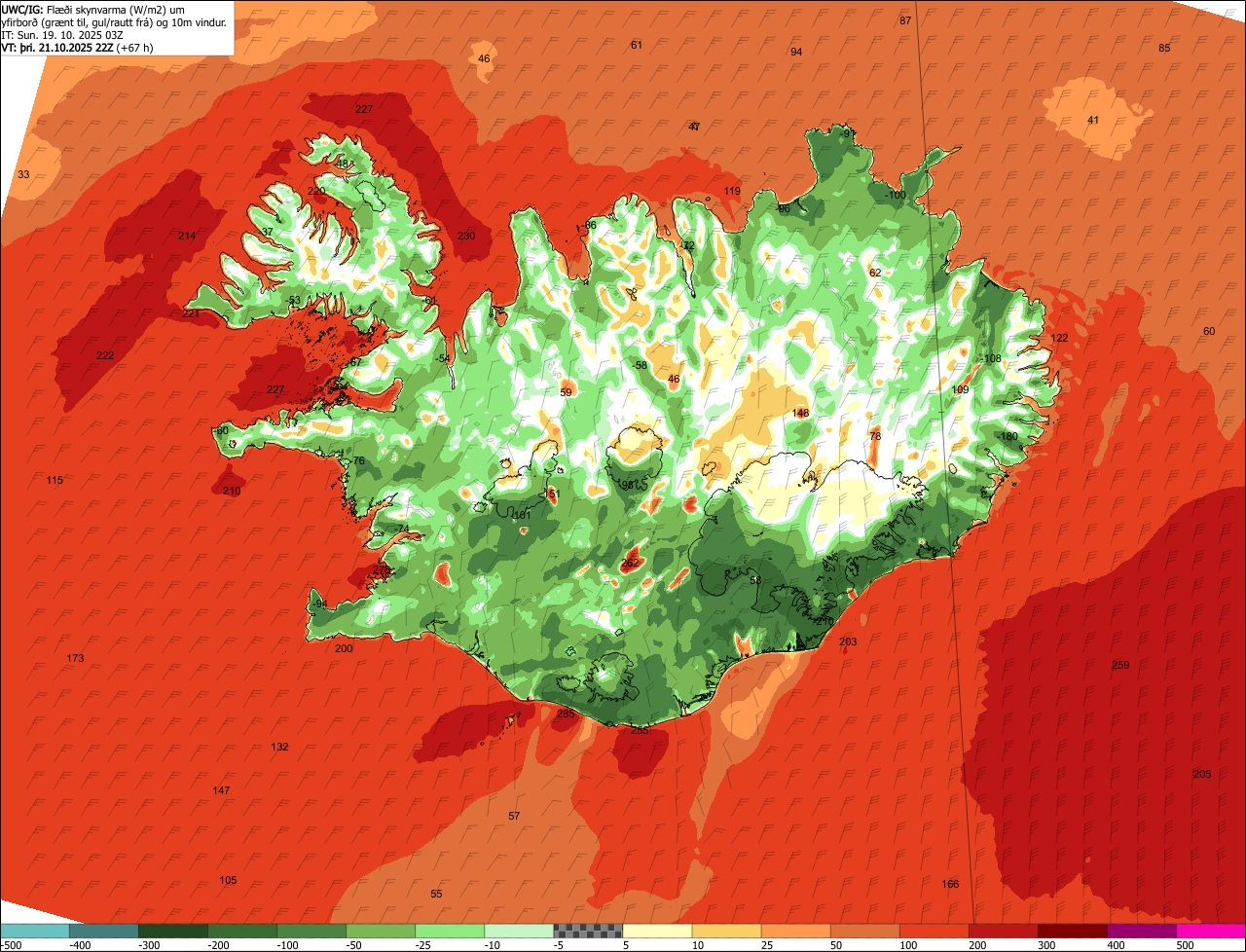Click the map value 85
This screenshot has width=1246, height=952.
[1164, 48]
